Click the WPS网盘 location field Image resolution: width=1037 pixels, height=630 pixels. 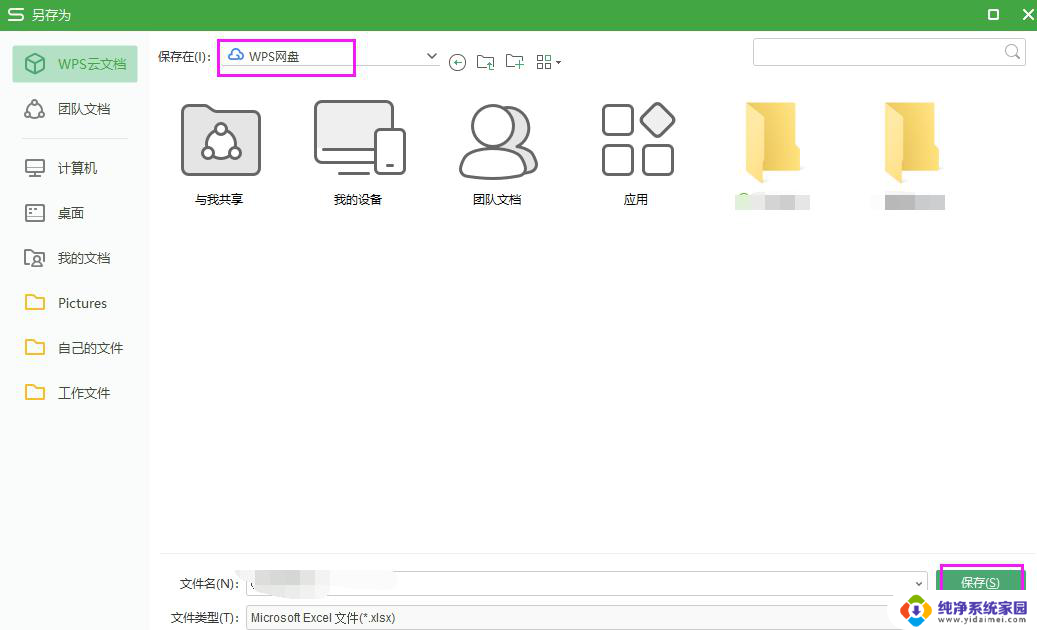(330, 56)
